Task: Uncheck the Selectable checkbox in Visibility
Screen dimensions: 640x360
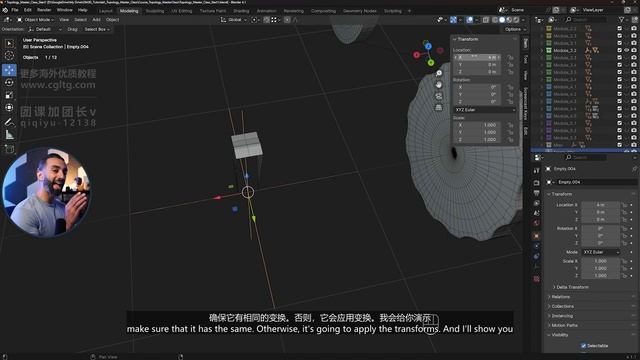Action: 584,346
